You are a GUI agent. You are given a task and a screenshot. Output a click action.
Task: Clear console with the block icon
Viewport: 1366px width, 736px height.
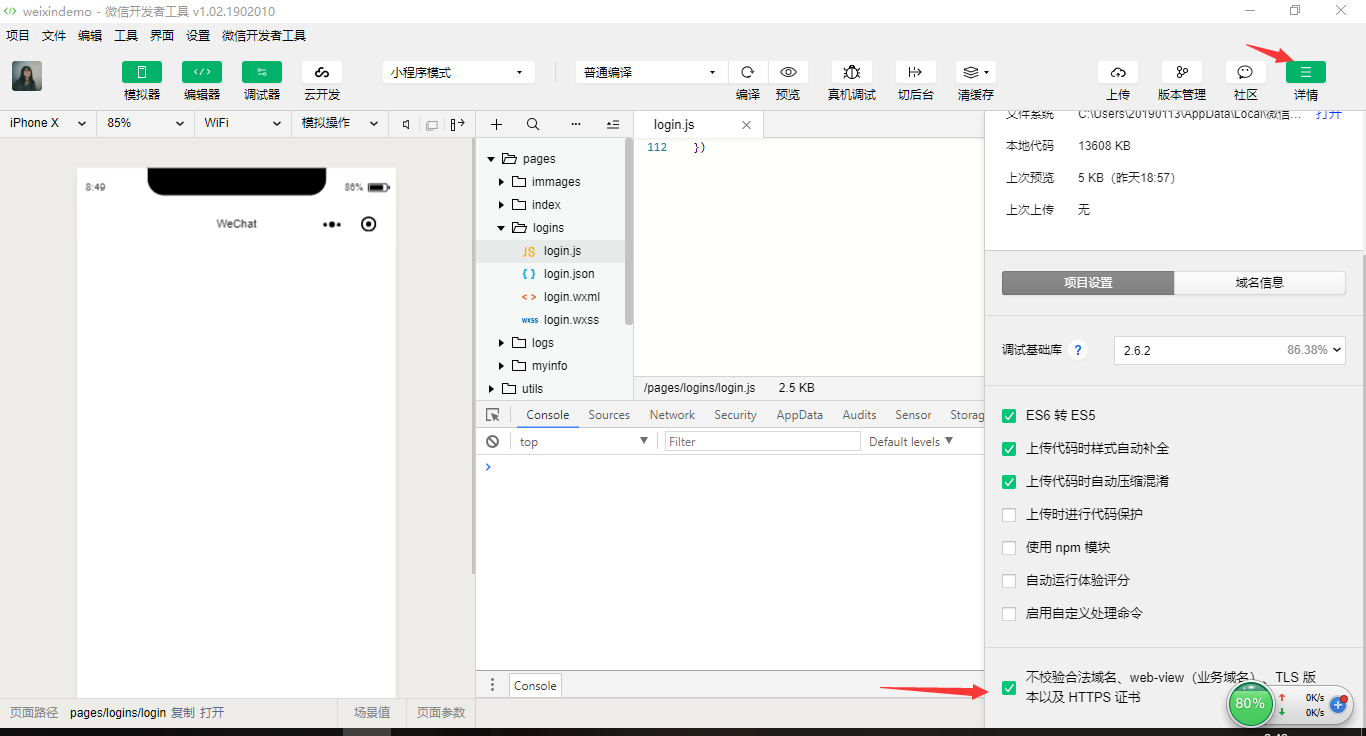492,441
